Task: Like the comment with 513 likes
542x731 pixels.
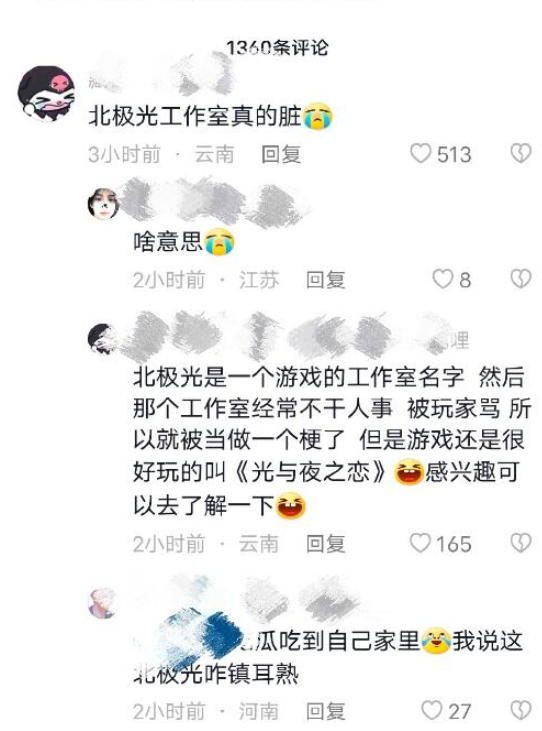Action: (x=420, y=153)
